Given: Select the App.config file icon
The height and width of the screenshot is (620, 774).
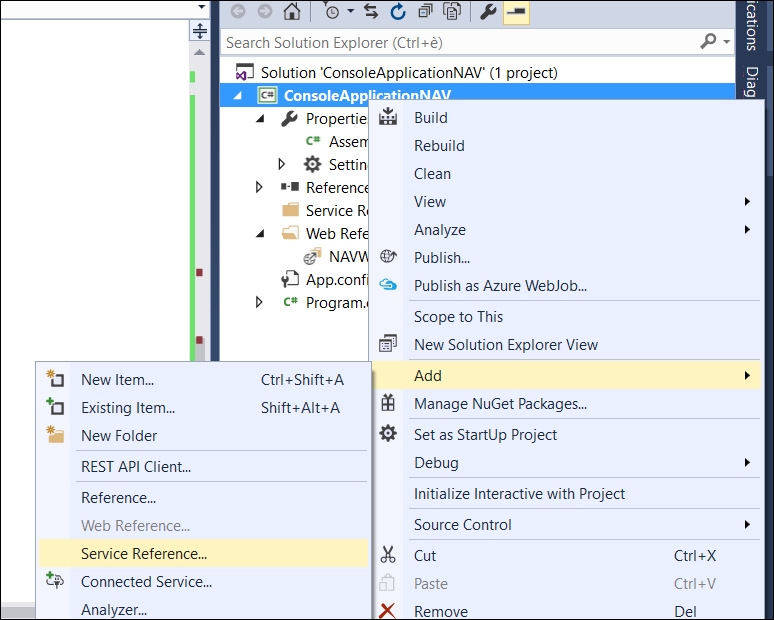Looking at the screenshot, I should tap(290, 279).
